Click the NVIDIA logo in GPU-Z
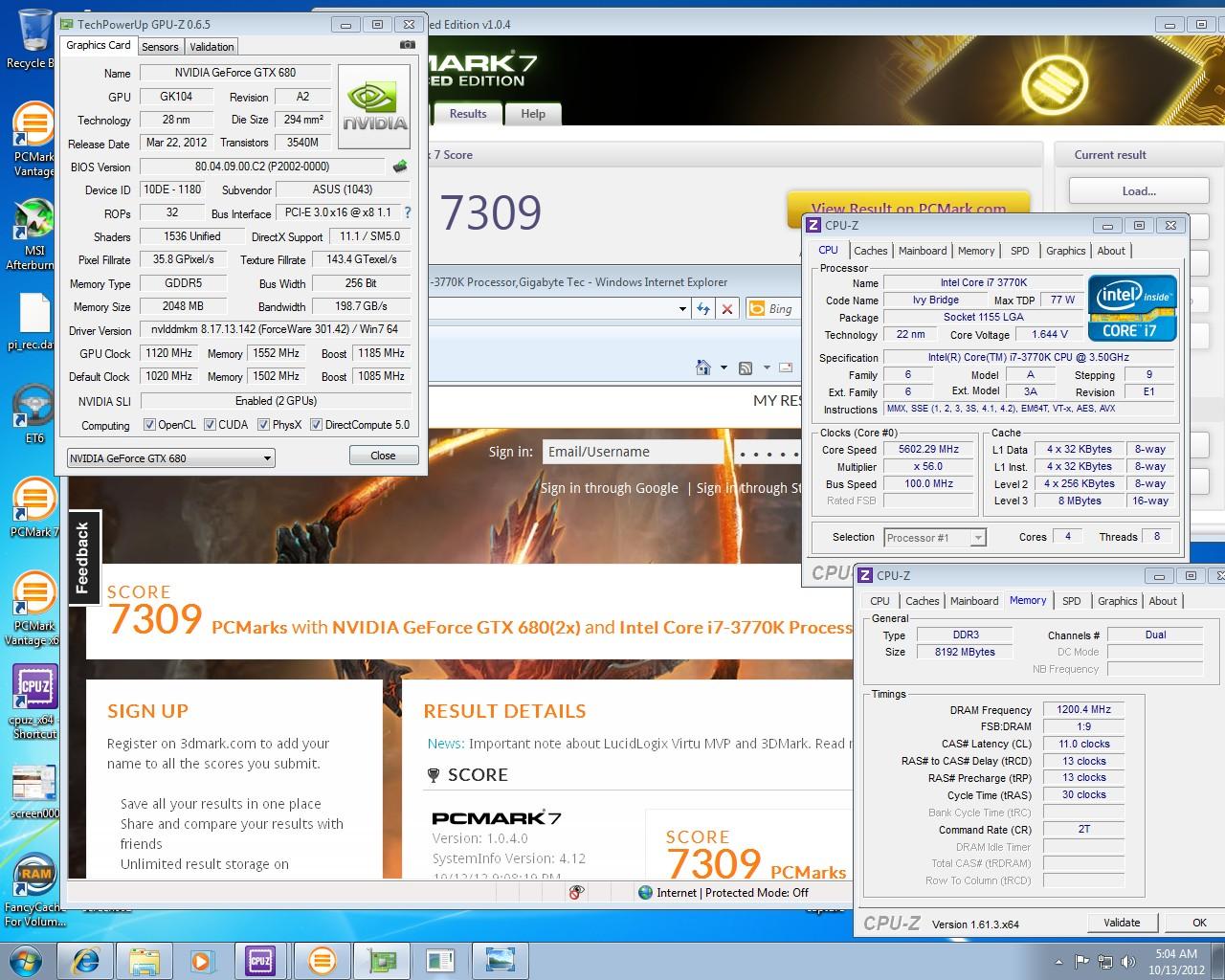Viewport: 1225px width, 980px height. coord(375,107)
